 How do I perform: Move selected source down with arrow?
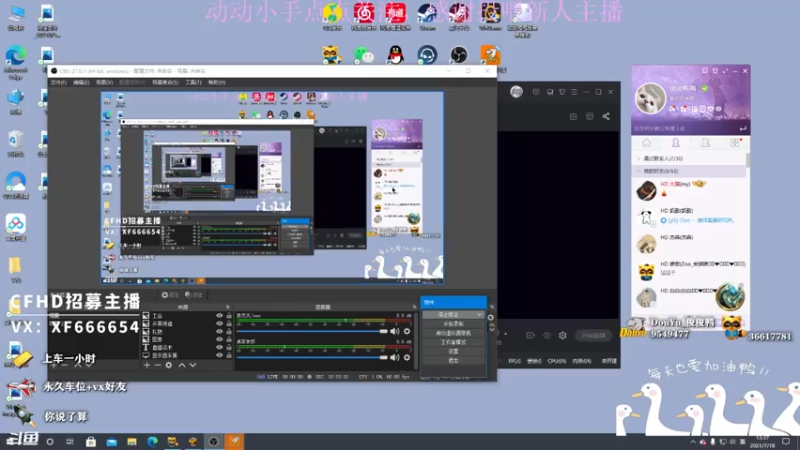coord(193,365)
